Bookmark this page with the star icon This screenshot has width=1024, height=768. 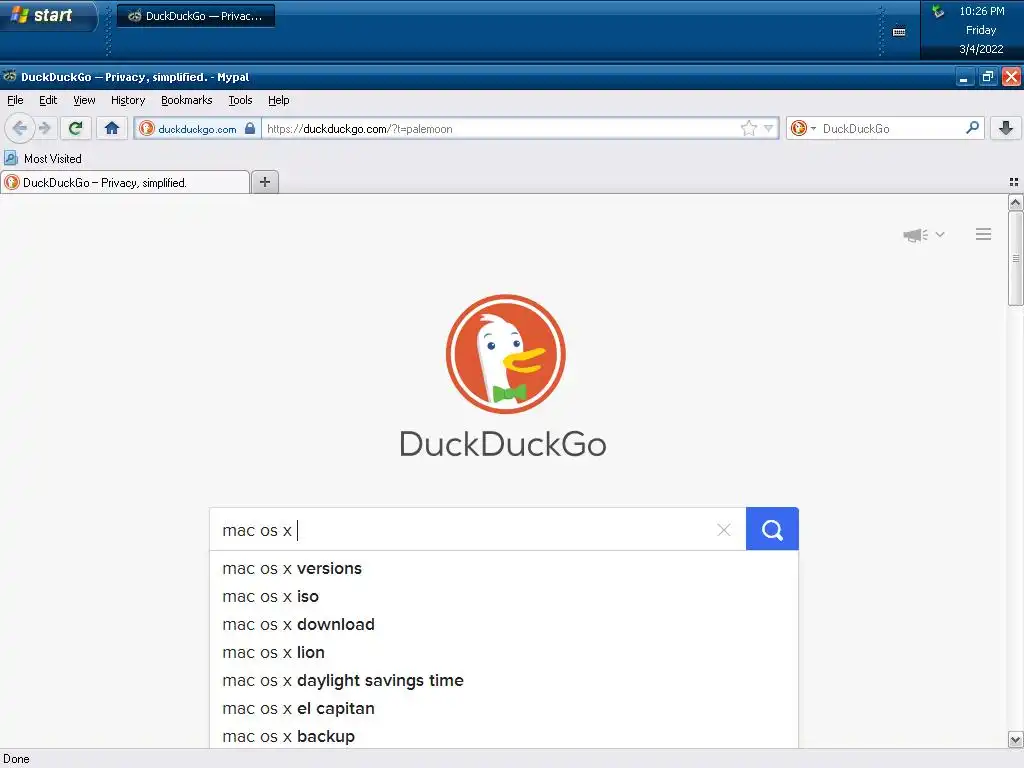pos(748,129)
